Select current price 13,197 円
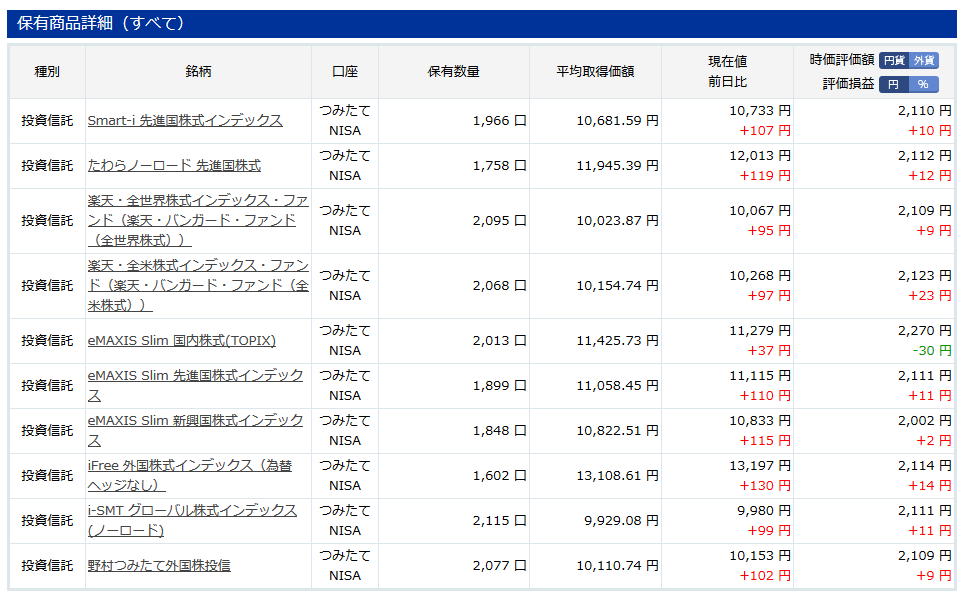 coord(760,465)
